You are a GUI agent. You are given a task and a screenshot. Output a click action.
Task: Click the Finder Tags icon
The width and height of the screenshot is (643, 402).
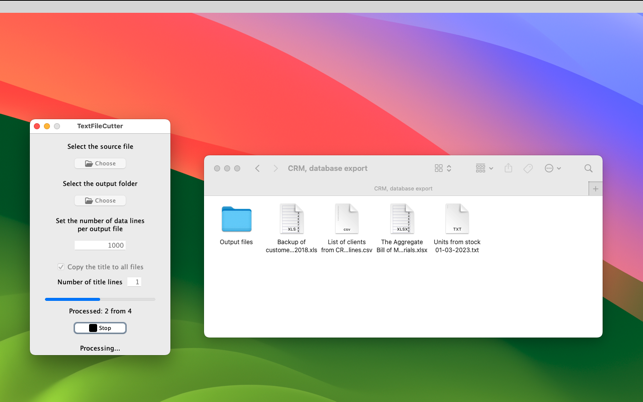tap(528, 168)
